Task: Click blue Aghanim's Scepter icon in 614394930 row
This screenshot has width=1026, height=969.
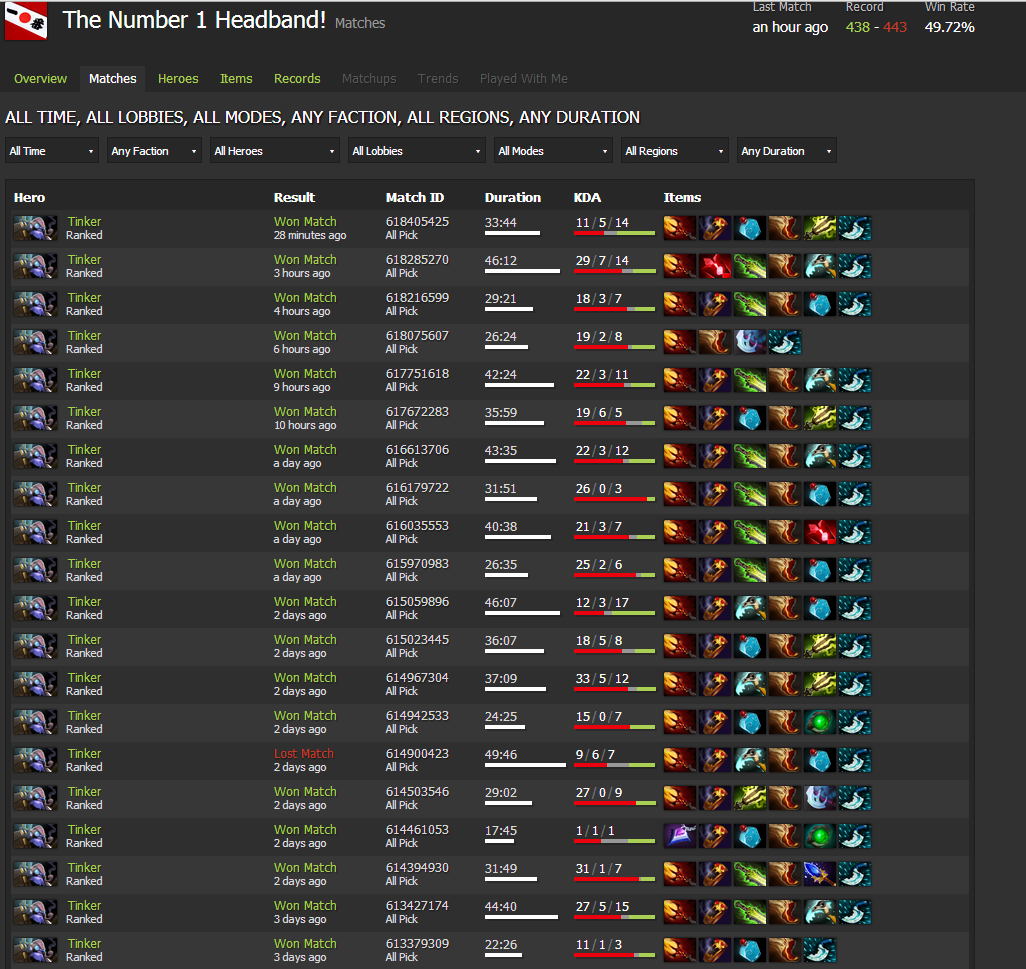Action: pyautogui.click(x=820, y=874)
